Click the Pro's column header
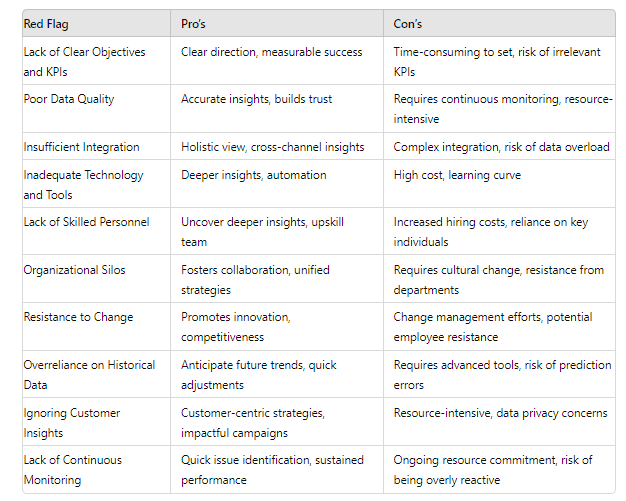 [x=277, y=24]
